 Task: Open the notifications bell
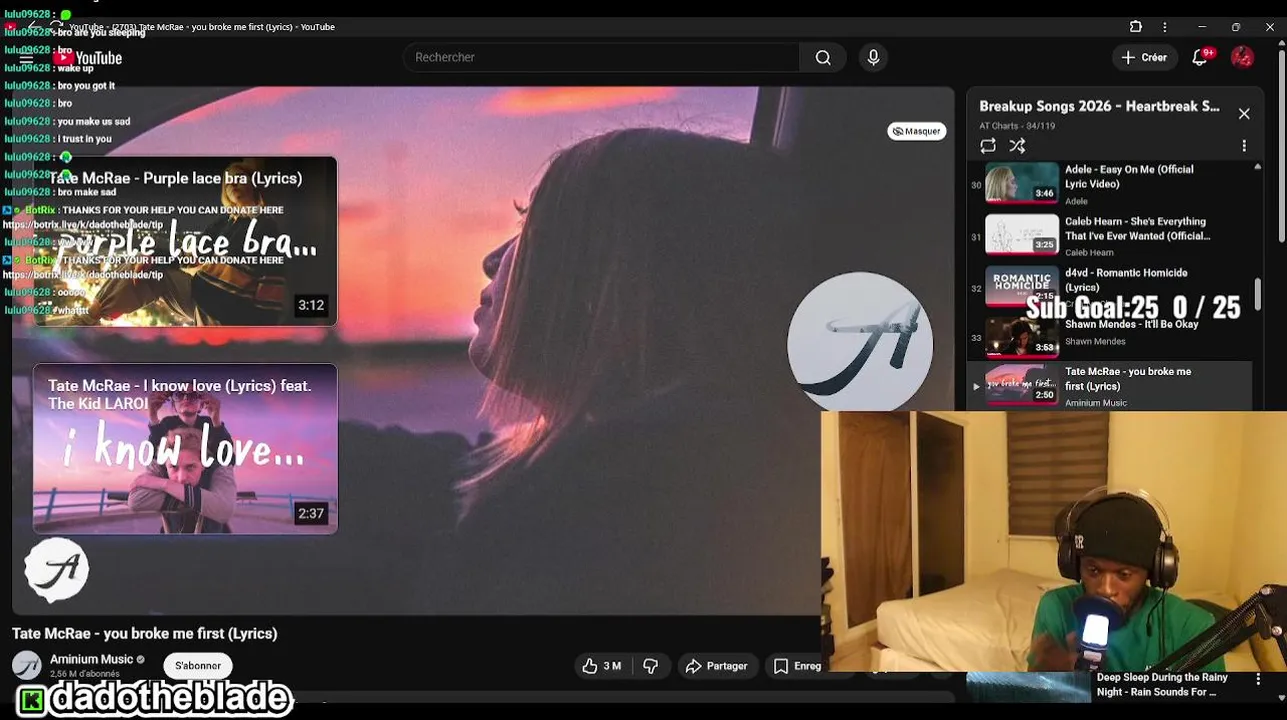coord(1200,58)
